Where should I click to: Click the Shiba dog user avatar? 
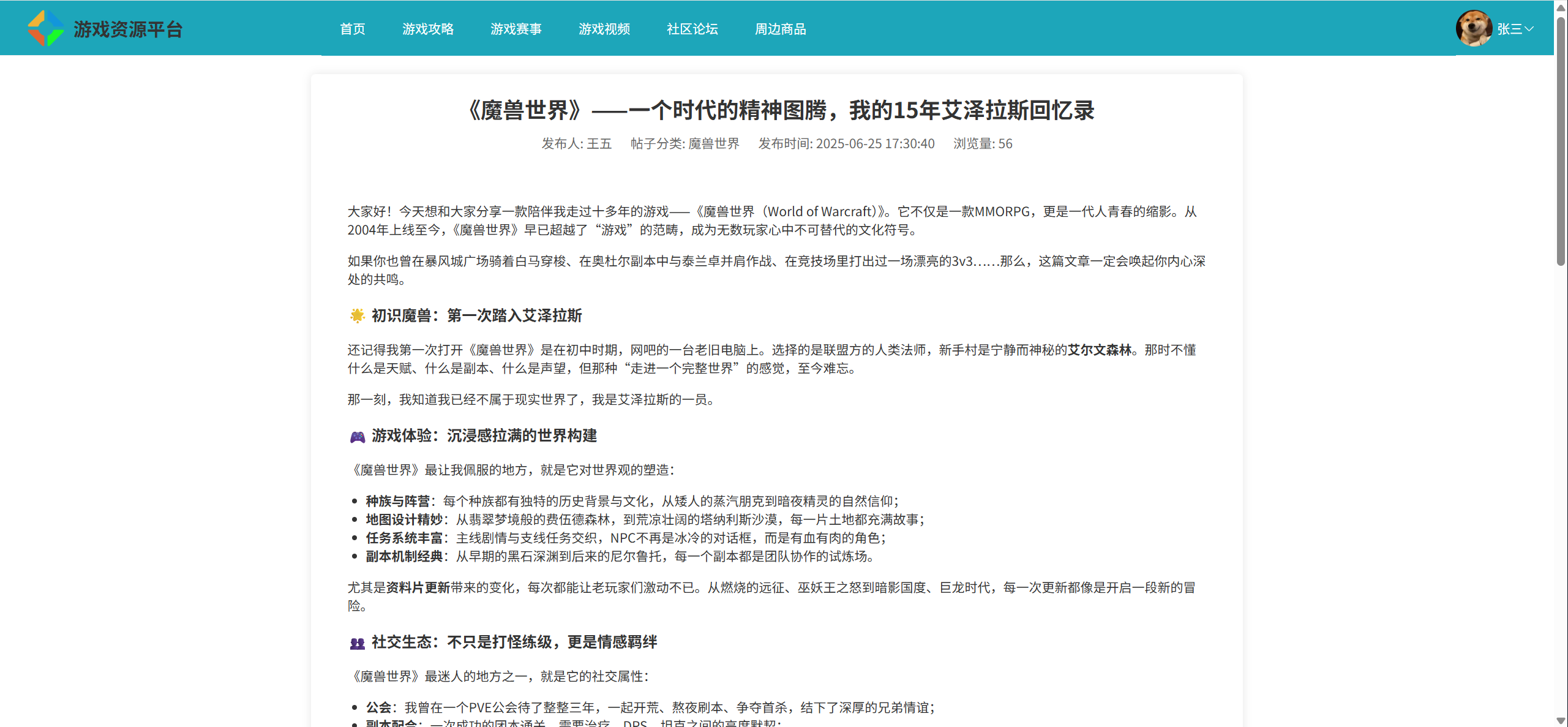point(1473,28)
